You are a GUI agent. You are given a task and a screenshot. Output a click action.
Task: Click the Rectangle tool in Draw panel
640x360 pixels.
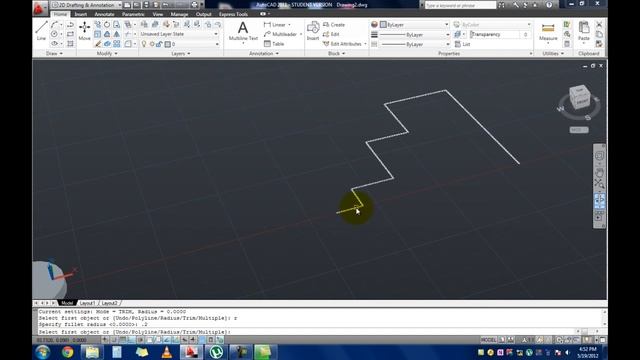click(70, 34)
